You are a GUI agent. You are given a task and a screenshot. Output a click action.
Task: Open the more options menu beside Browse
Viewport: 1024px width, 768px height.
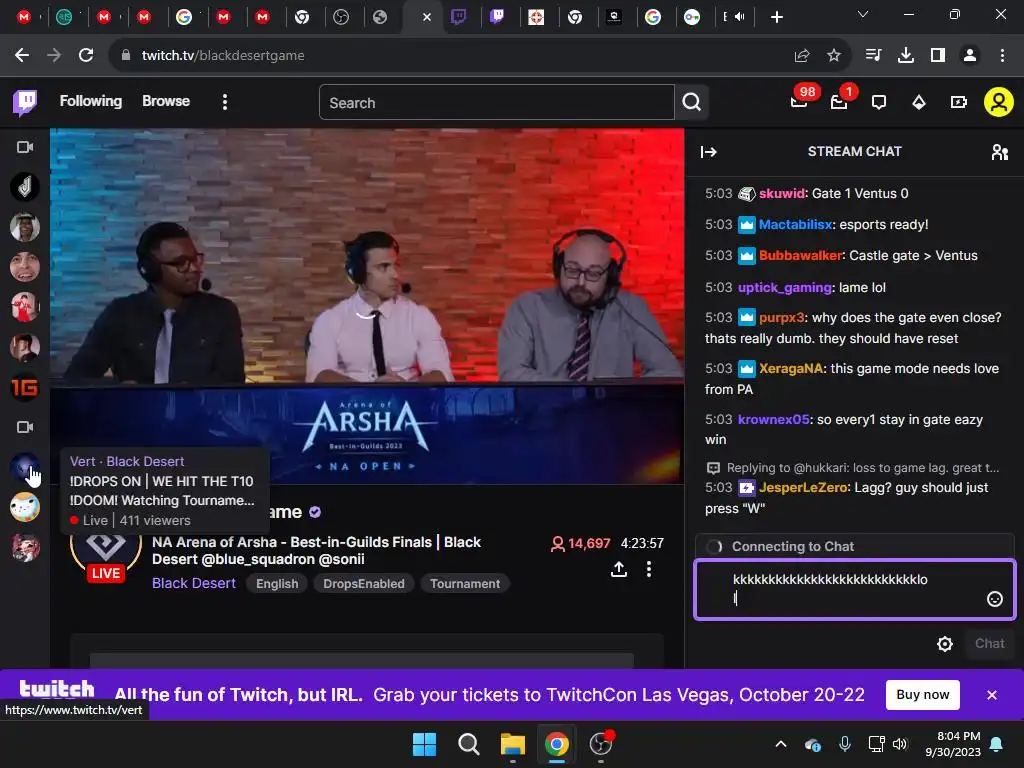(x=225, y=102)
